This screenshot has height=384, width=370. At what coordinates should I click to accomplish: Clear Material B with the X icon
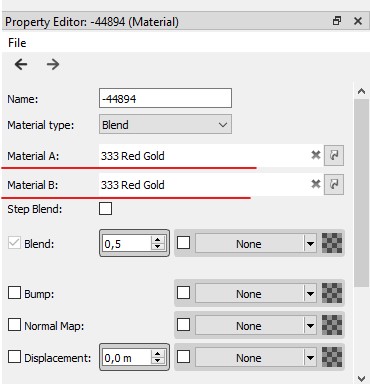(x=315, y=184)
